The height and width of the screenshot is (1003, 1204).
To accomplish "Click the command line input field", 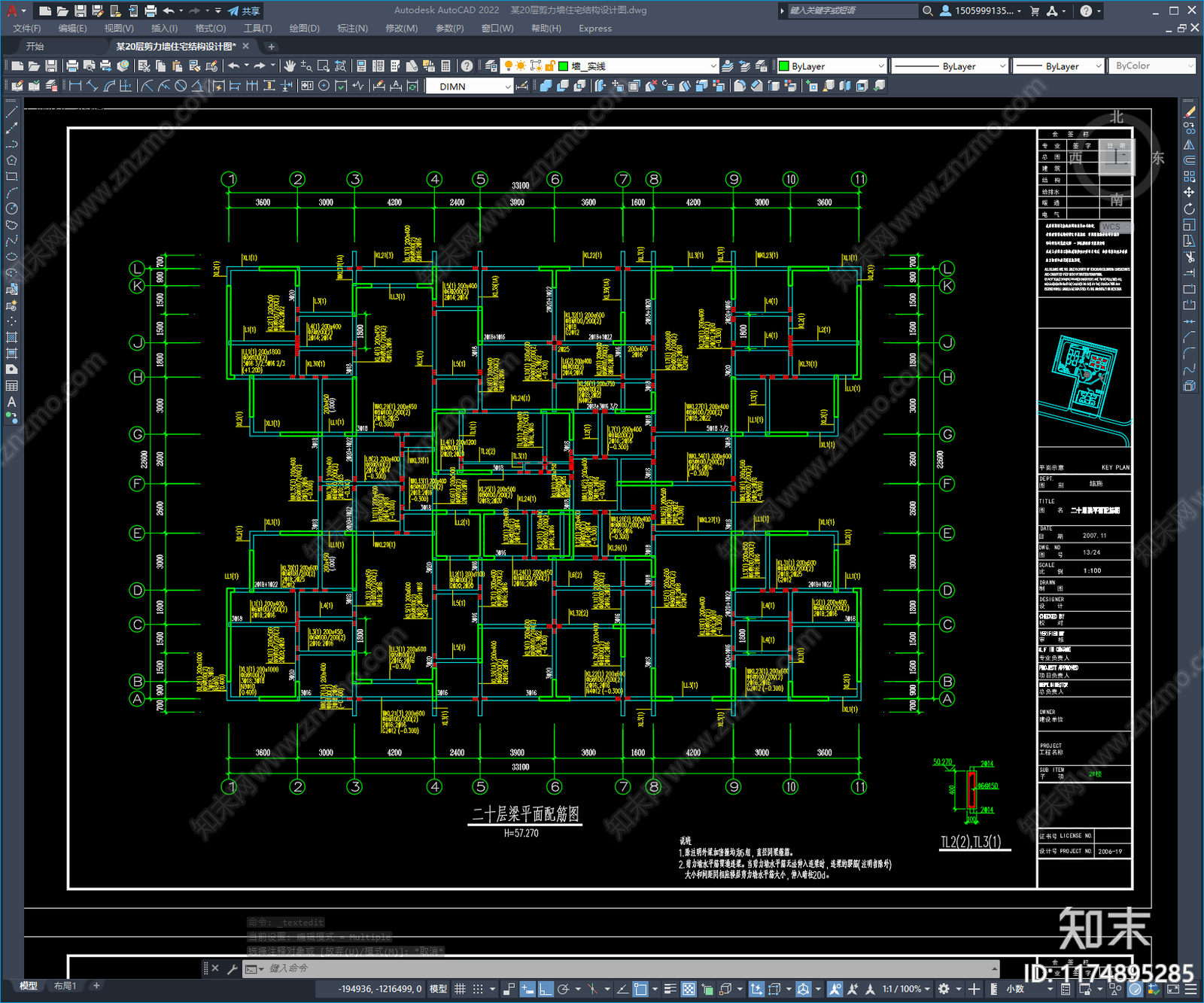I will point(625,968).
